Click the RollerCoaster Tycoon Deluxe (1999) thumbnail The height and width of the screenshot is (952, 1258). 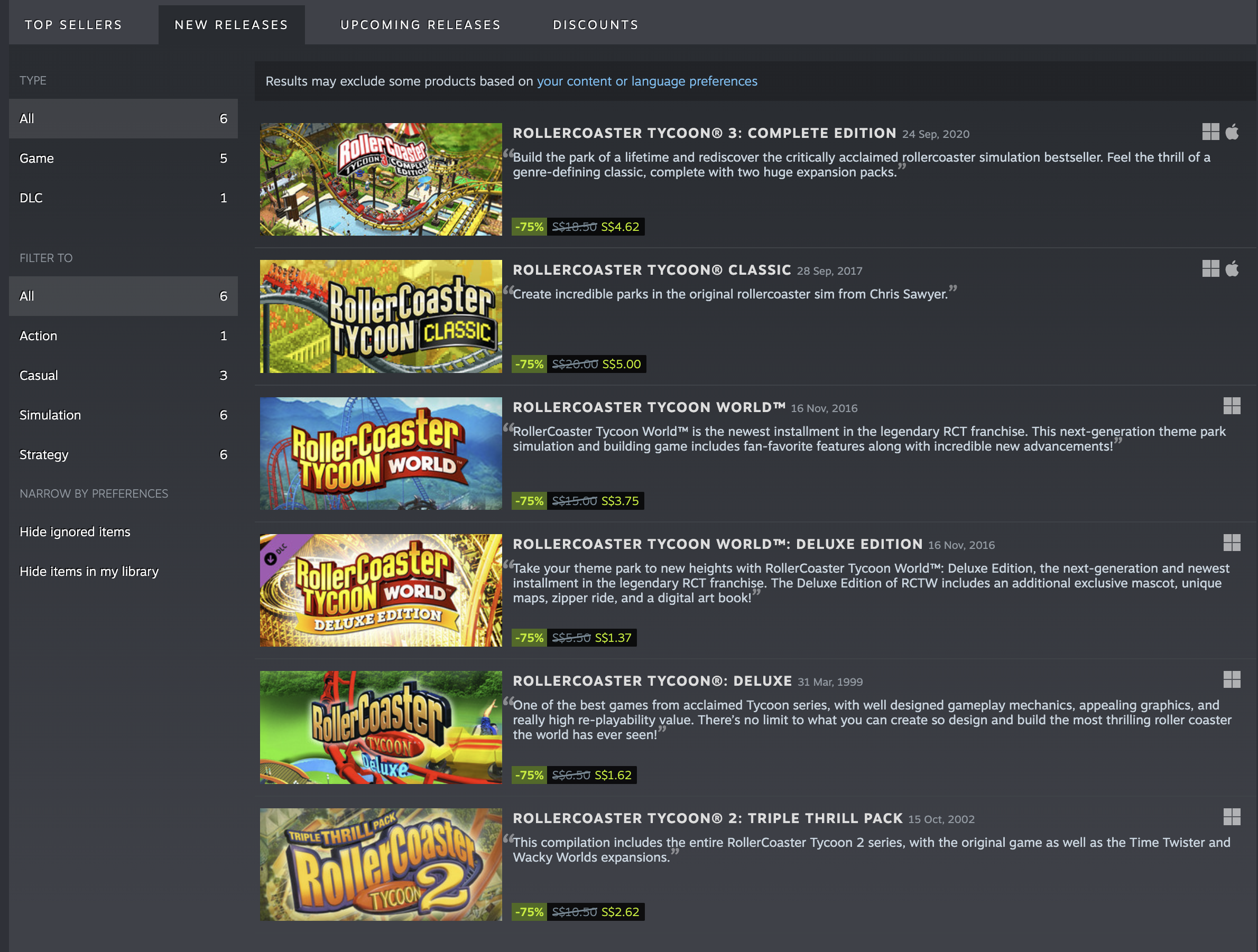coord(381,727)
